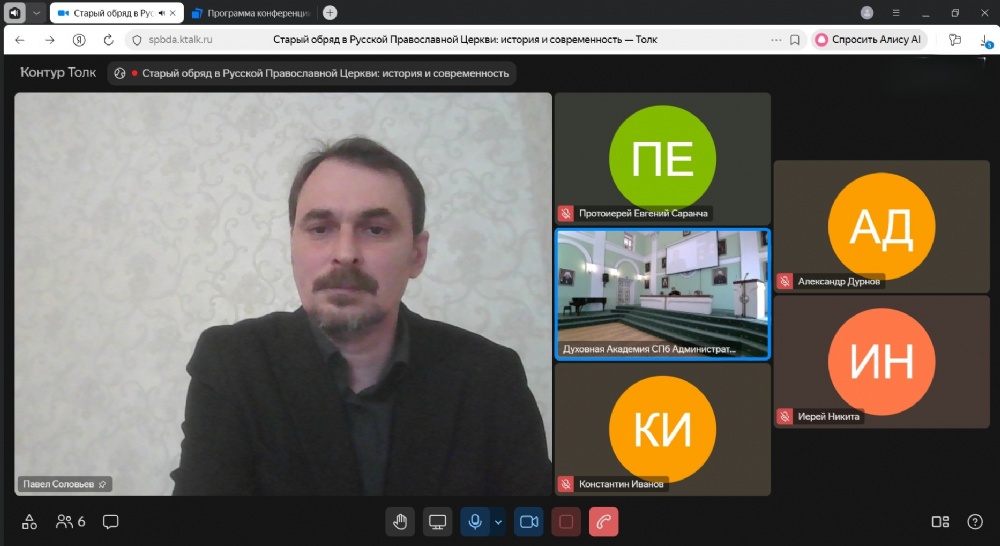Select the ПЕ avatar tile
Viewport: 1000px width, 546px height.
pos(663,158)
